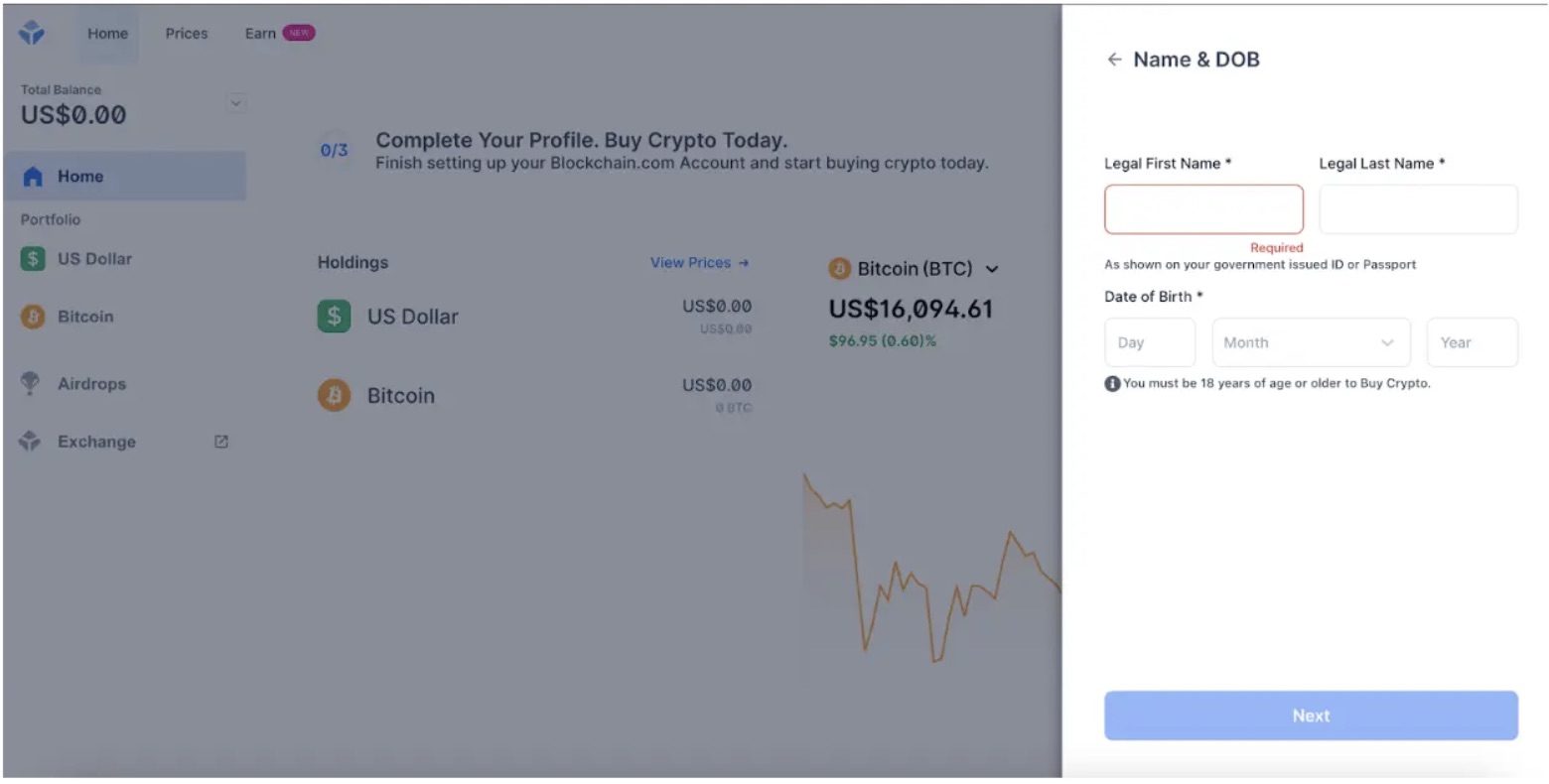Click the Next button
Screen dimensions: 1549x784
point(1310,715)
